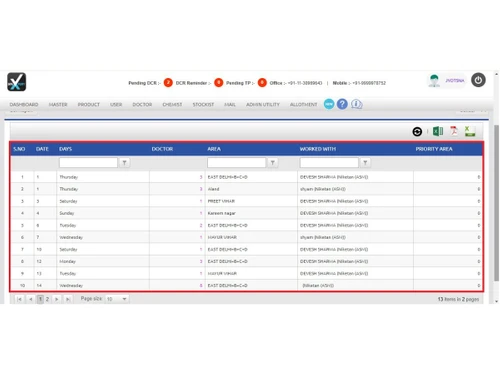Open the DASHBOARD menu

[24, 105]
